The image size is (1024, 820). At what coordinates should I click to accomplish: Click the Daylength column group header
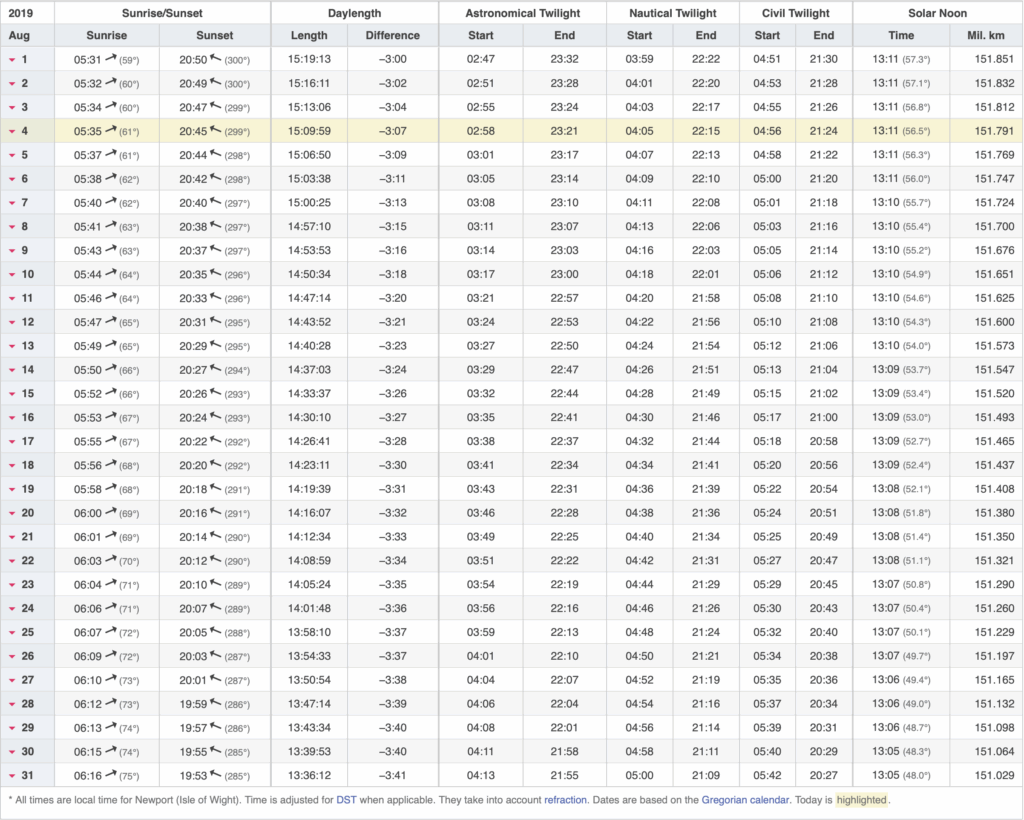[x=355, y=13]
